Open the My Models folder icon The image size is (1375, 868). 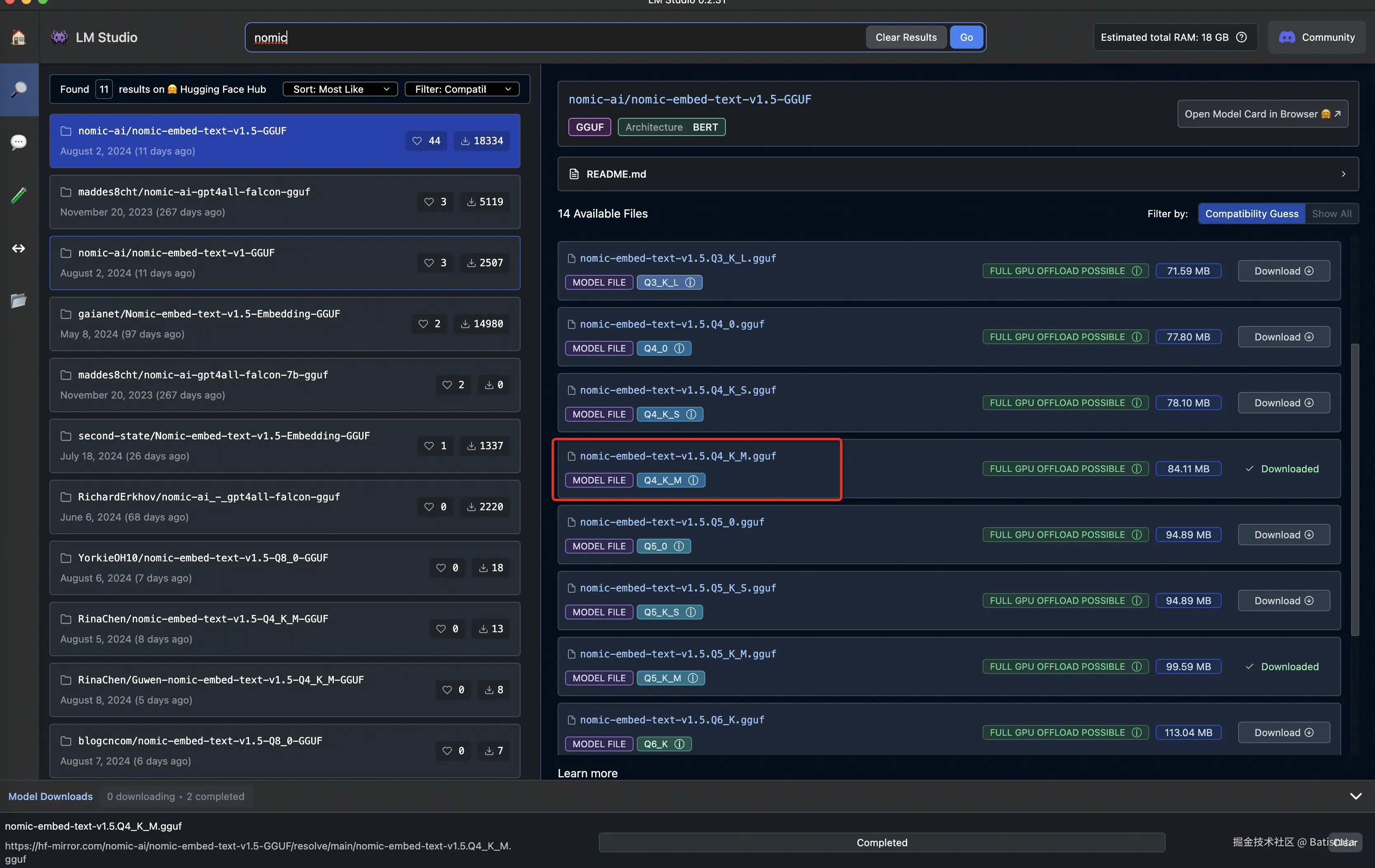(x=19, y=300)
